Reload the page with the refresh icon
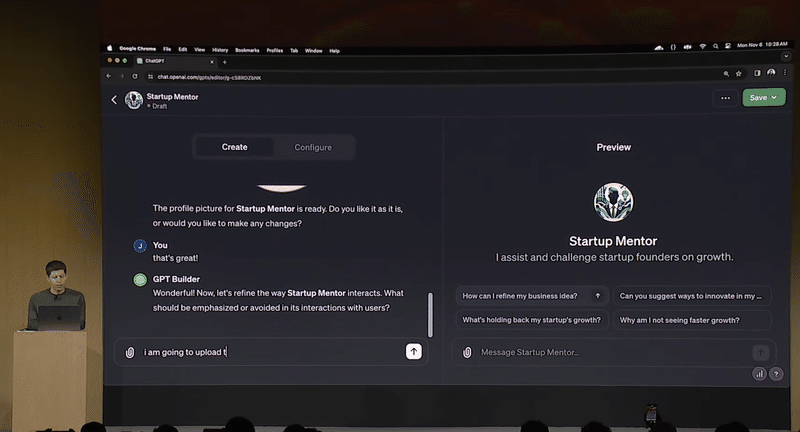The image size is (800, 432). tap(135, 77)
